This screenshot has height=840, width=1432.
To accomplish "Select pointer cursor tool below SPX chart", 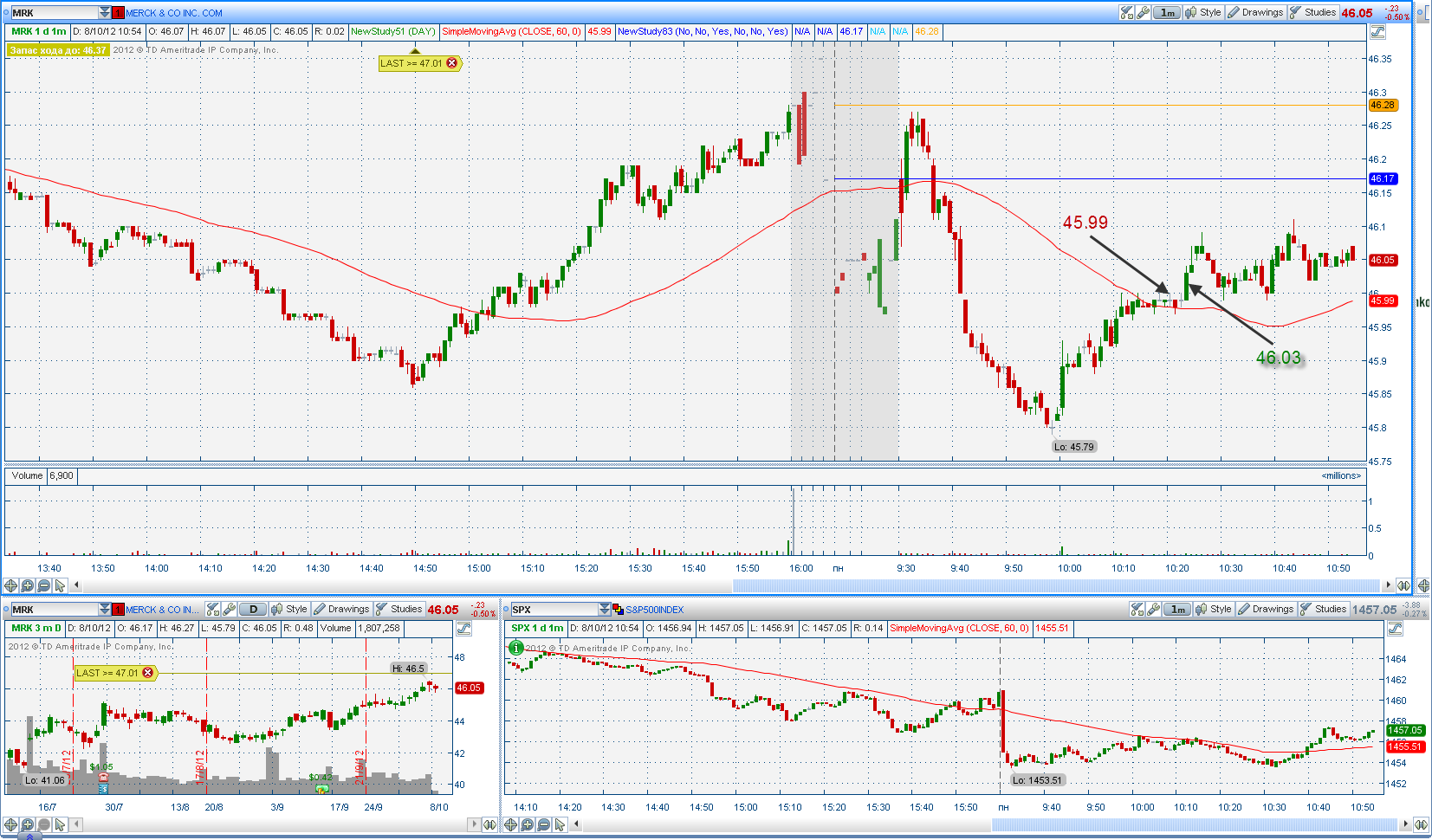I will 560,824.
